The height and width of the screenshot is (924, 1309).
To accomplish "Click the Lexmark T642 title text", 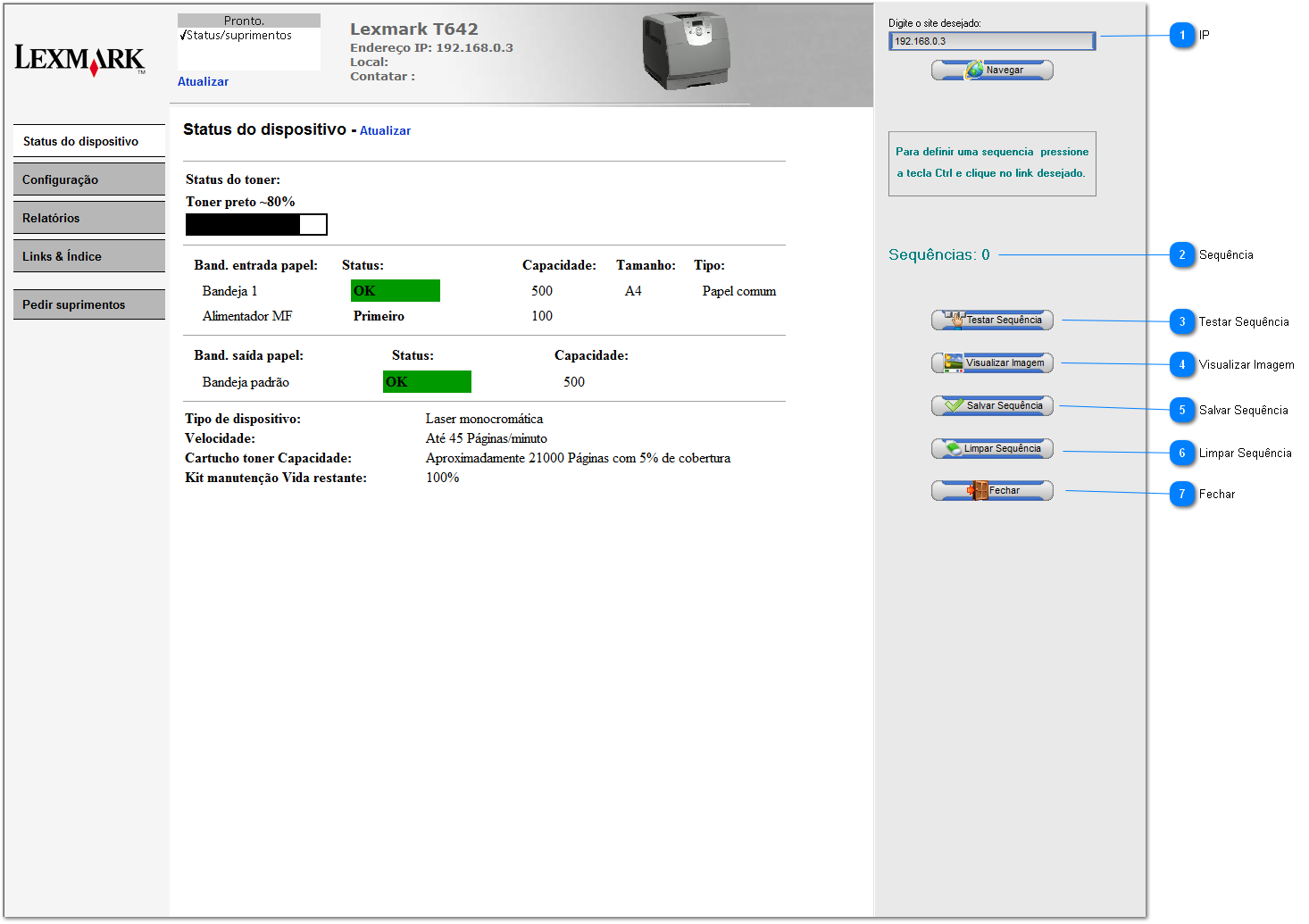I will point(414,29).
